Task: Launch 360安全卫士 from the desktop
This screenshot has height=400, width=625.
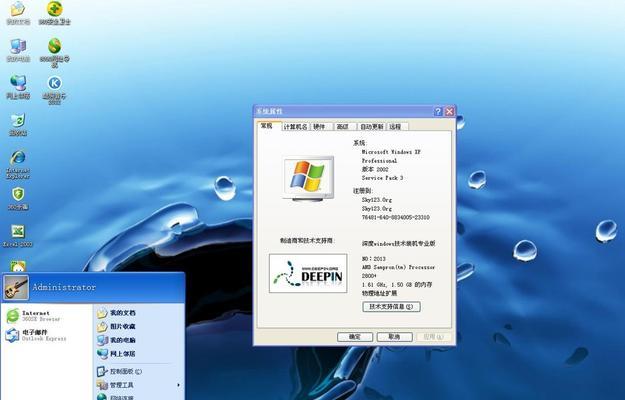Action: tap(55, 12)
